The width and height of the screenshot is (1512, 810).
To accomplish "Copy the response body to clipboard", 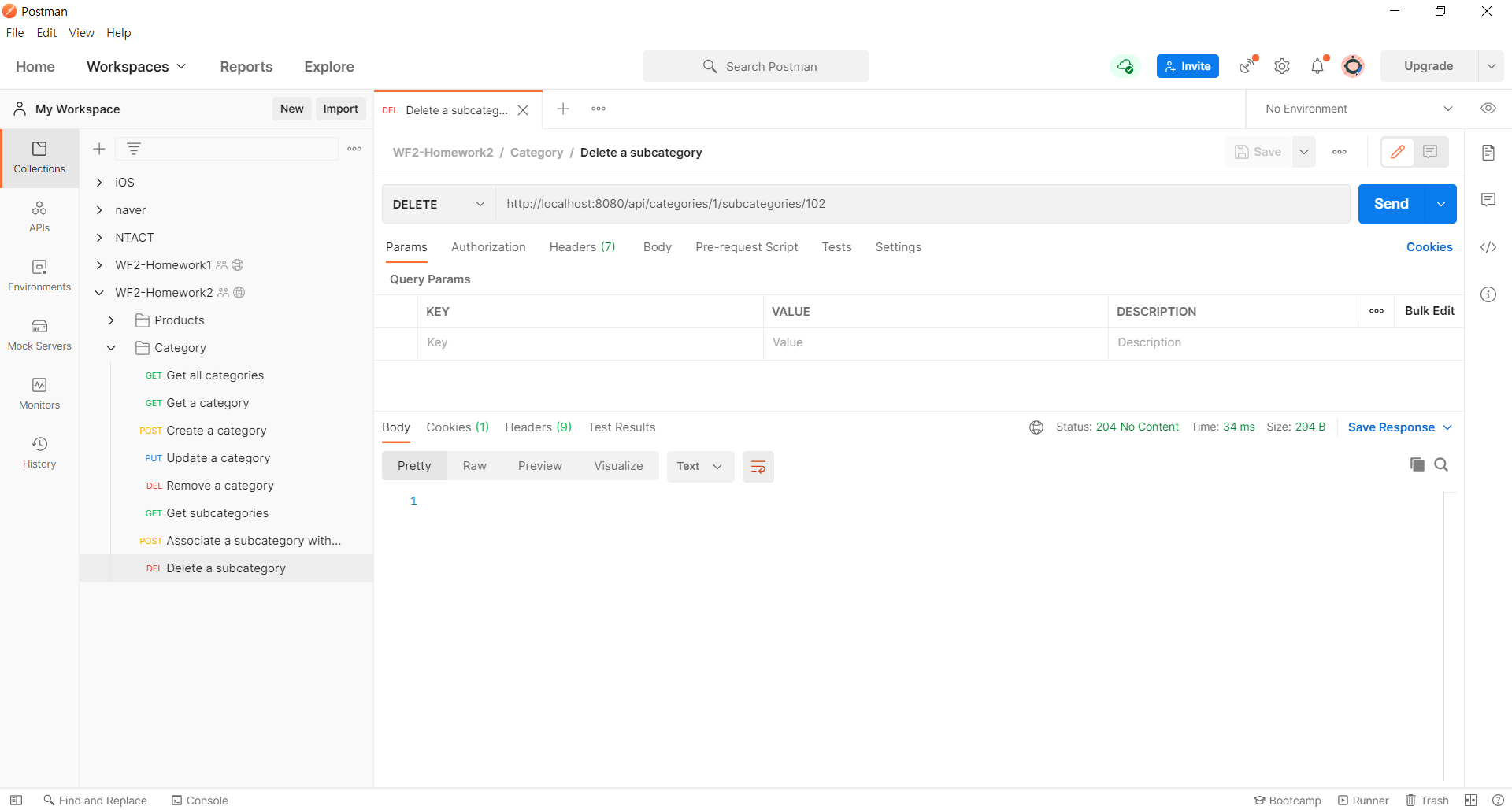I will click(1417, 464).
